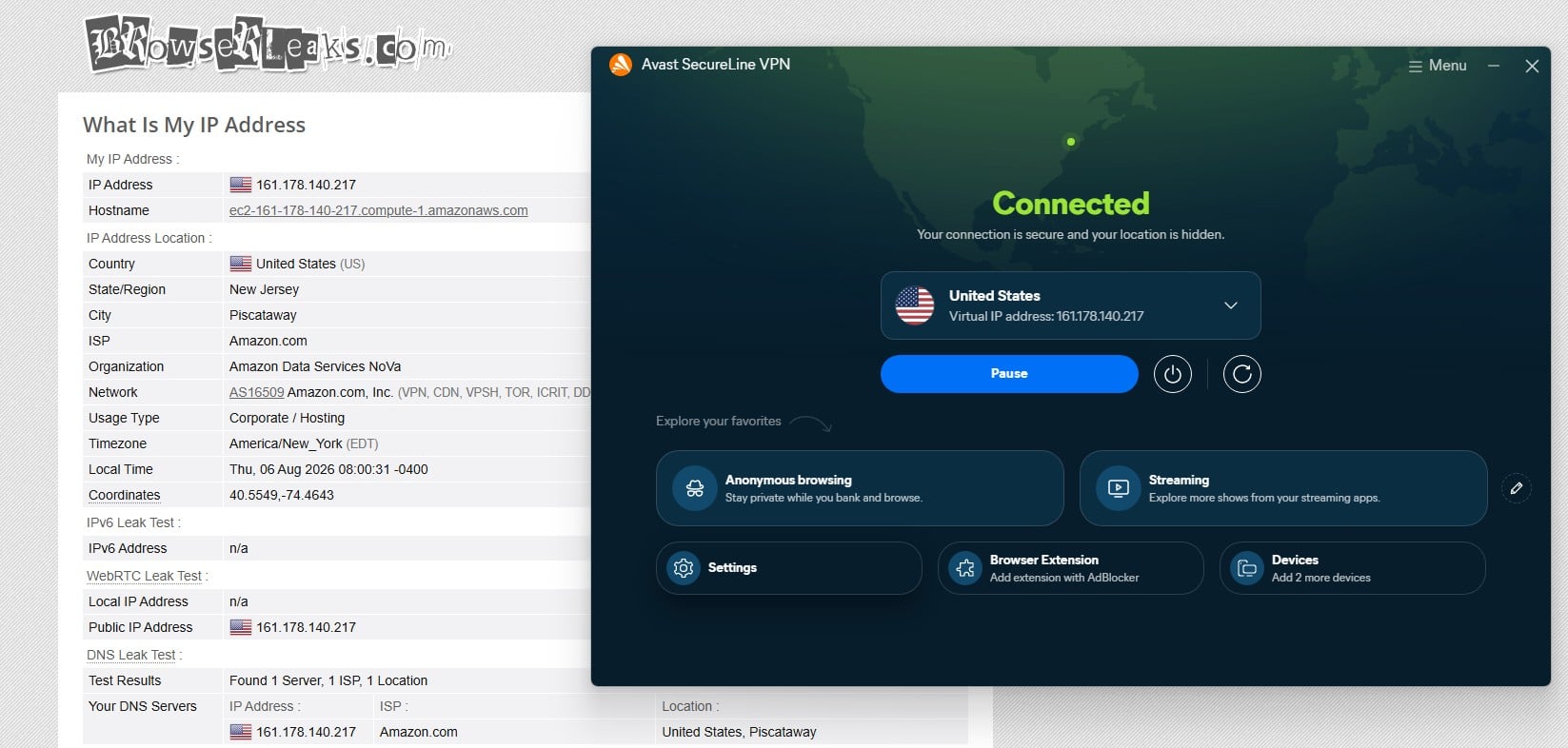Click the BrowserLeaks.com logo
The height and width of the screenshot is (748, 1568).
click(269, 45)
